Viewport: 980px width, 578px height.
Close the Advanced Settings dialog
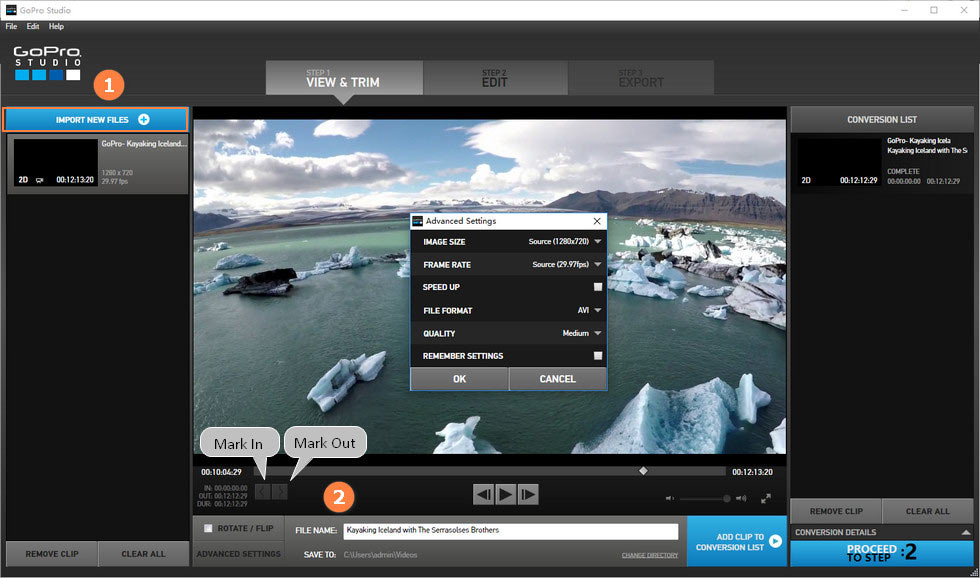tap(597, 221)
